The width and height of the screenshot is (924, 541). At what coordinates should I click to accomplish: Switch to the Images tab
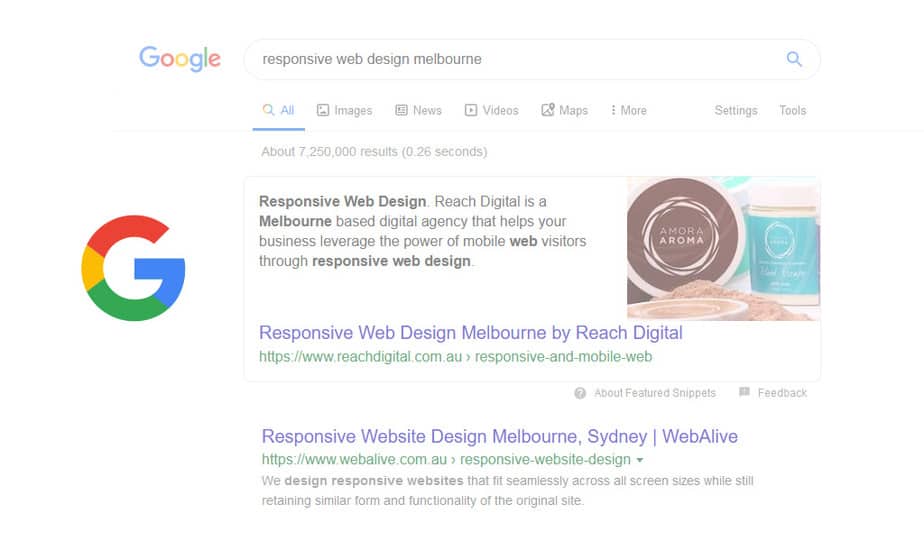pyautogui.click(x=344, y=110)
